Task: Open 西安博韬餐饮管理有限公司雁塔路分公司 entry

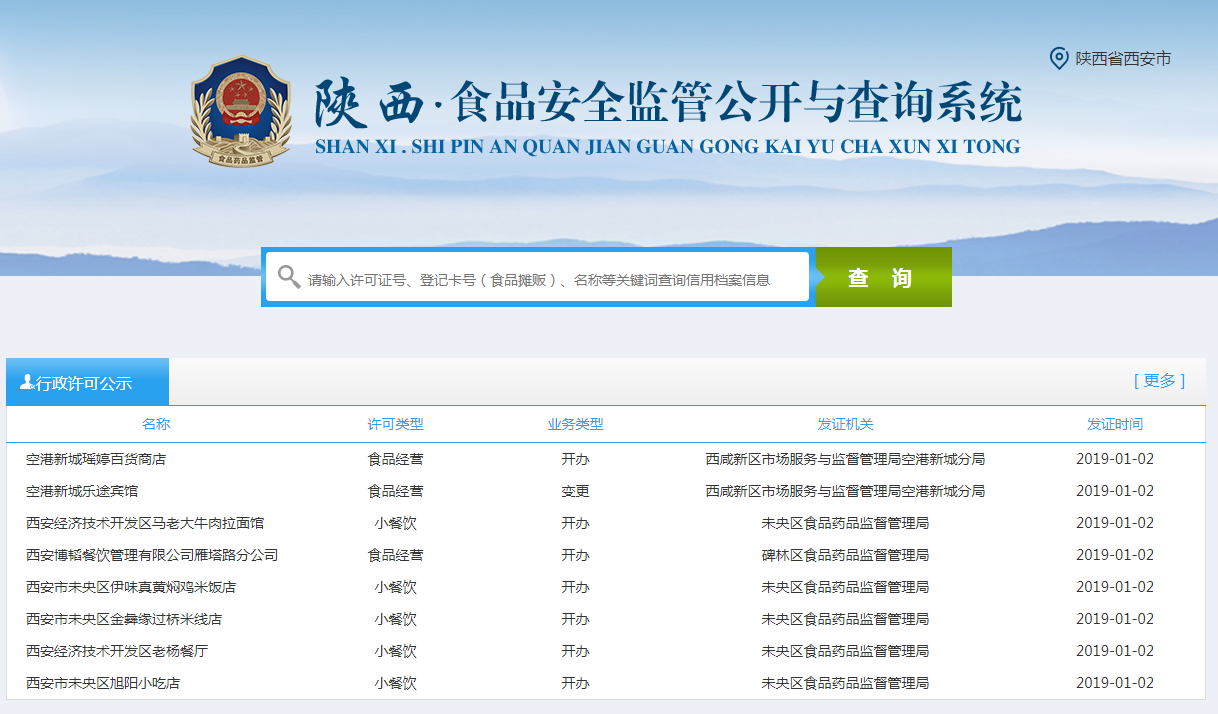Action: pos(152,556)
